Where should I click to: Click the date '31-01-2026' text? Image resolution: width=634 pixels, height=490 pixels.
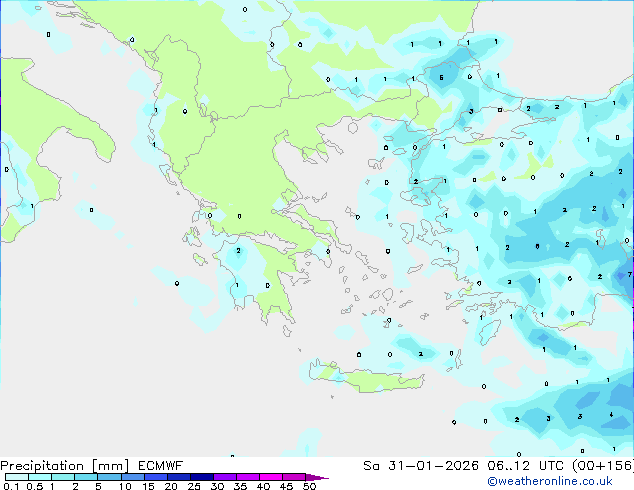tap(433, 466)
